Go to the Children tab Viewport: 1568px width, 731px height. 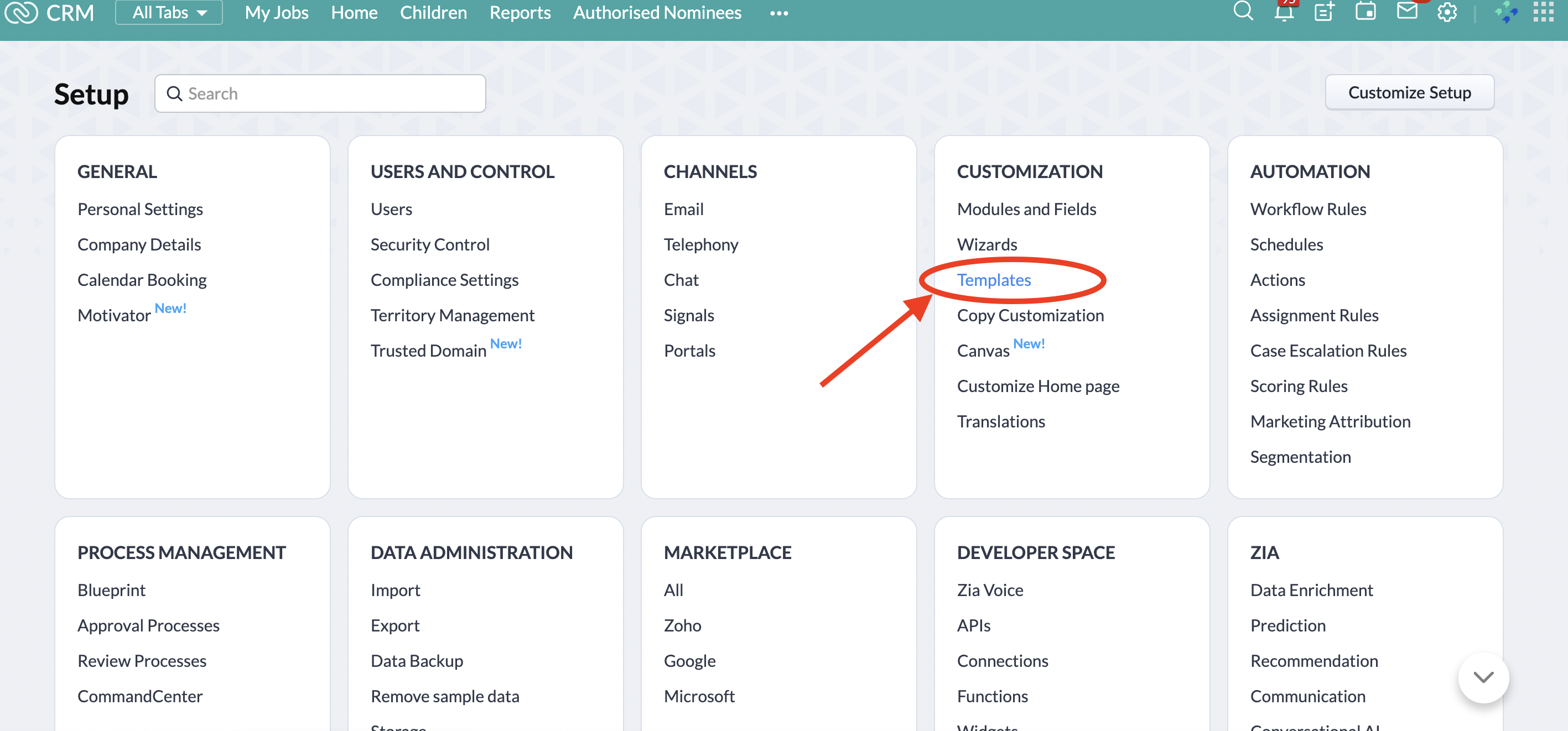point(433,12)
